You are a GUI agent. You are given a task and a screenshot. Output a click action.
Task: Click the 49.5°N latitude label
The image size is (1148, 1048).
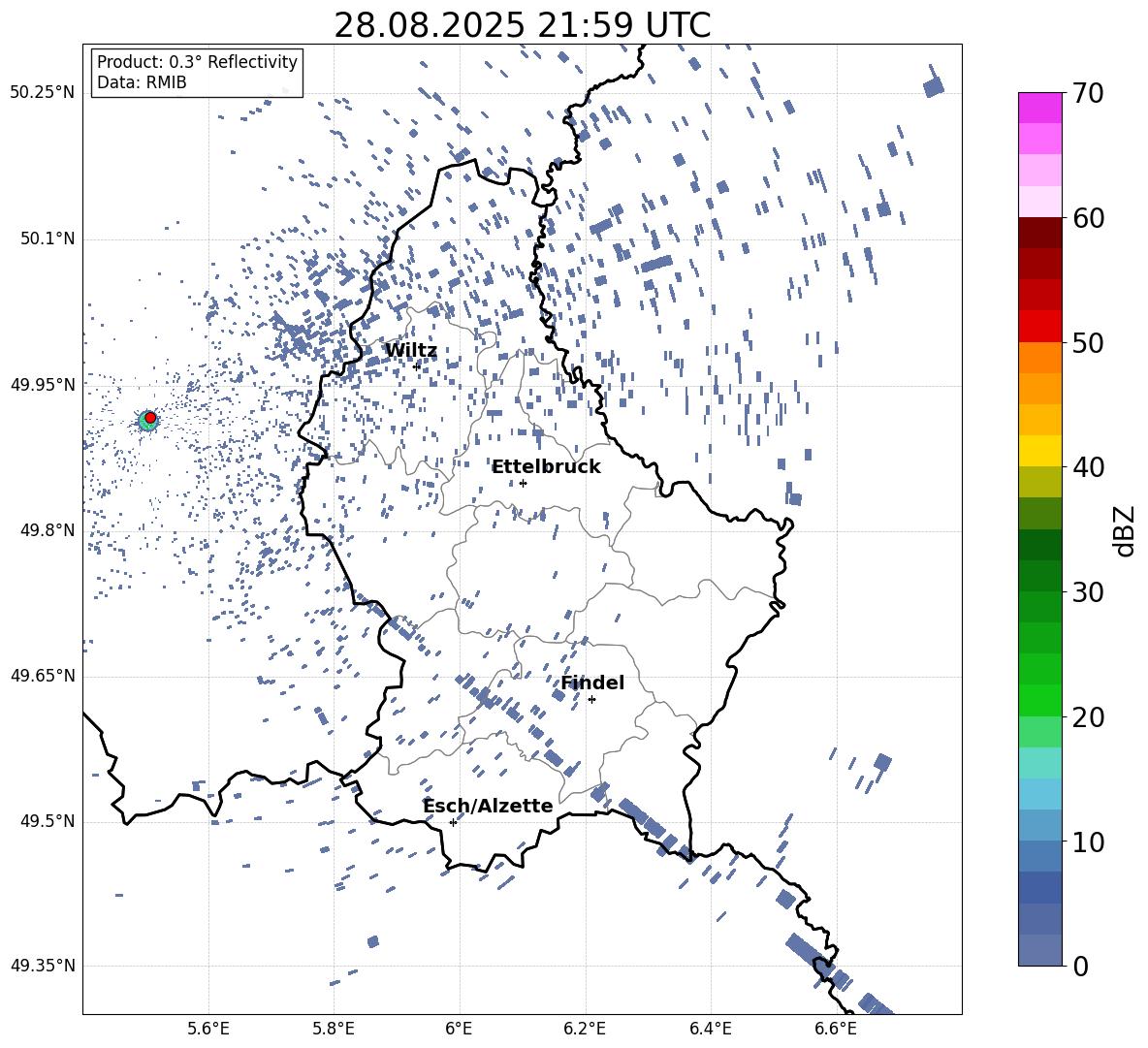tap(48, 821)
